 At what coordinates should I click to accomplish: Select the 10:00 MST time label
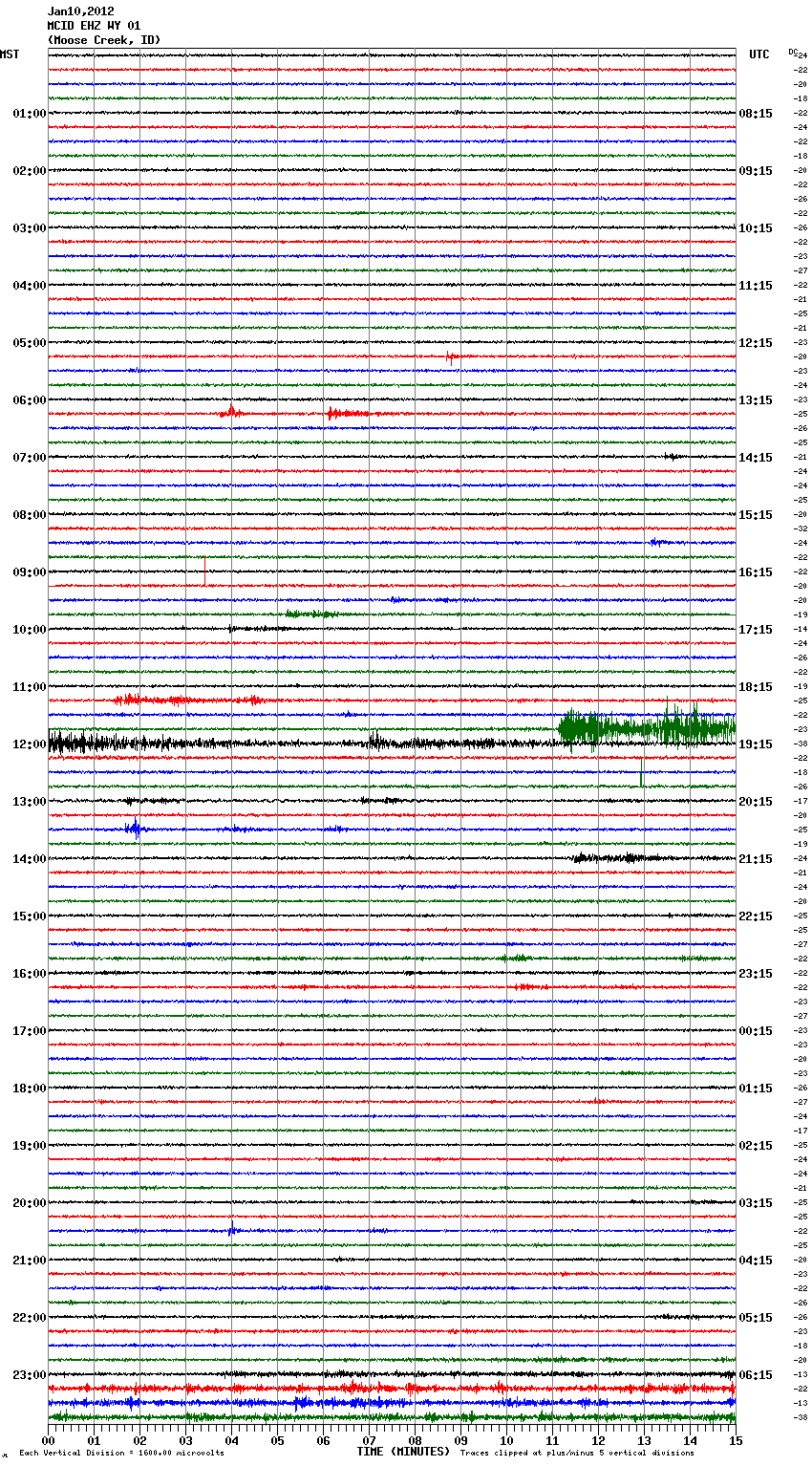point(29,630)
